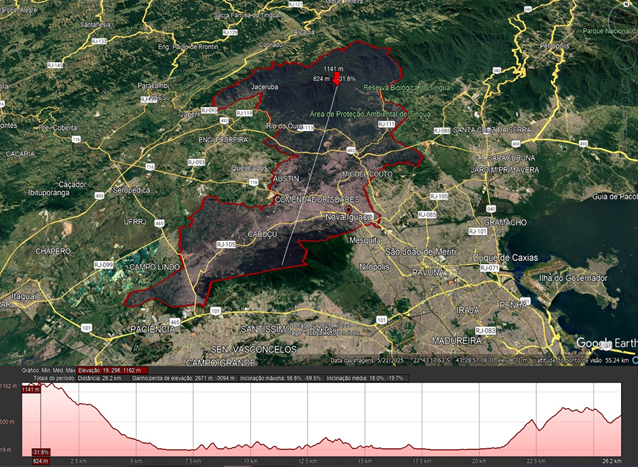Click the Seropédica place label
Image resolution: width=638 pixels, height=467 pixels.
pyautogui.click(x=133, y=189)
